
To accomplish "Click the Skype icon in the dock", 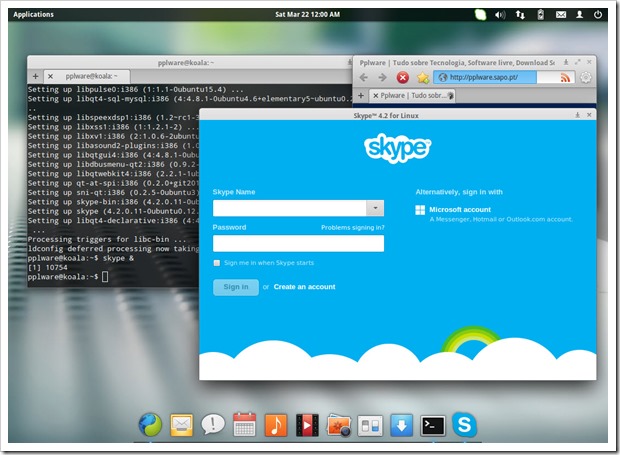I will (464, 425).
